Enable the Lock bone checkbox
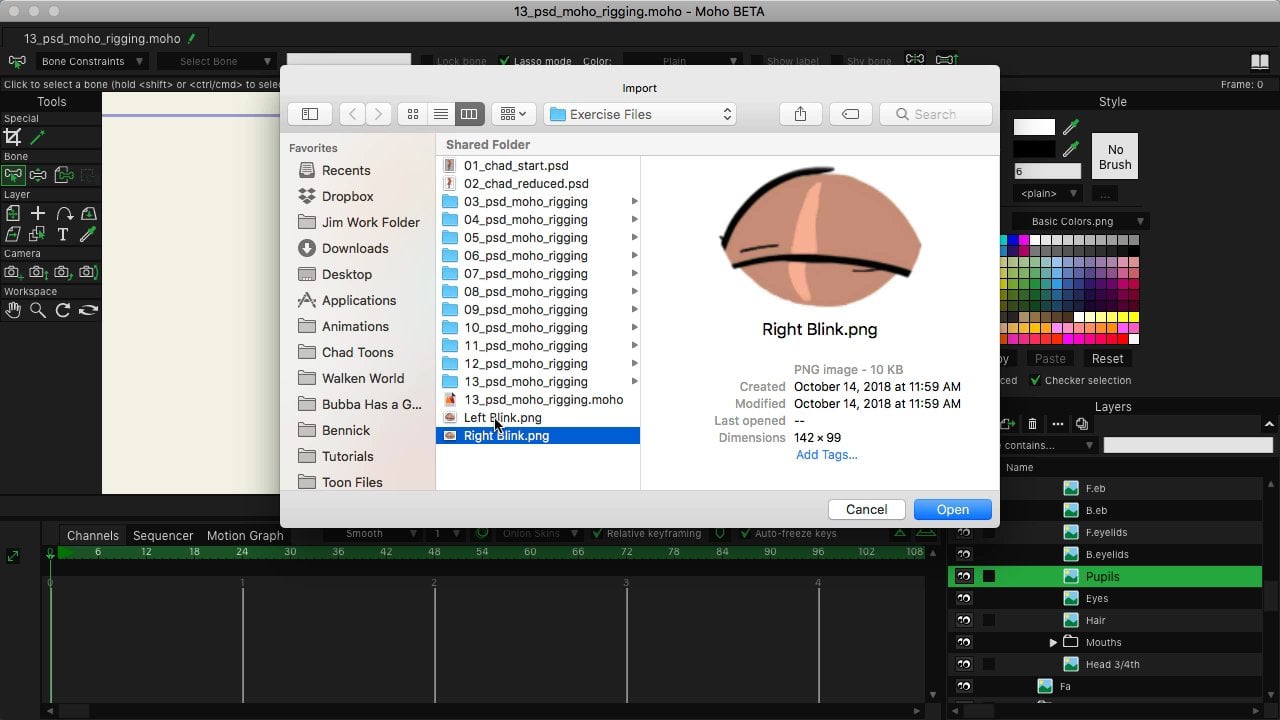The image size is (1280, 720). tap(426, 60)
